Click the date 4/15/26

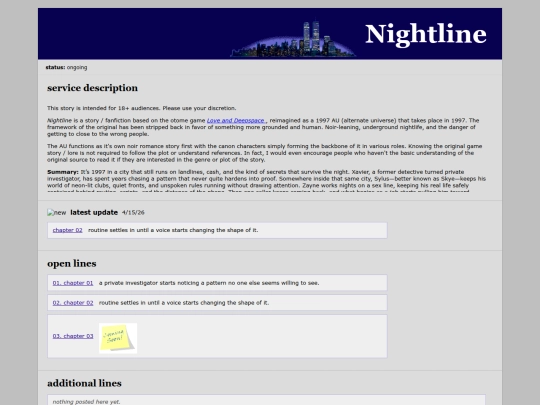click(133, 212)
